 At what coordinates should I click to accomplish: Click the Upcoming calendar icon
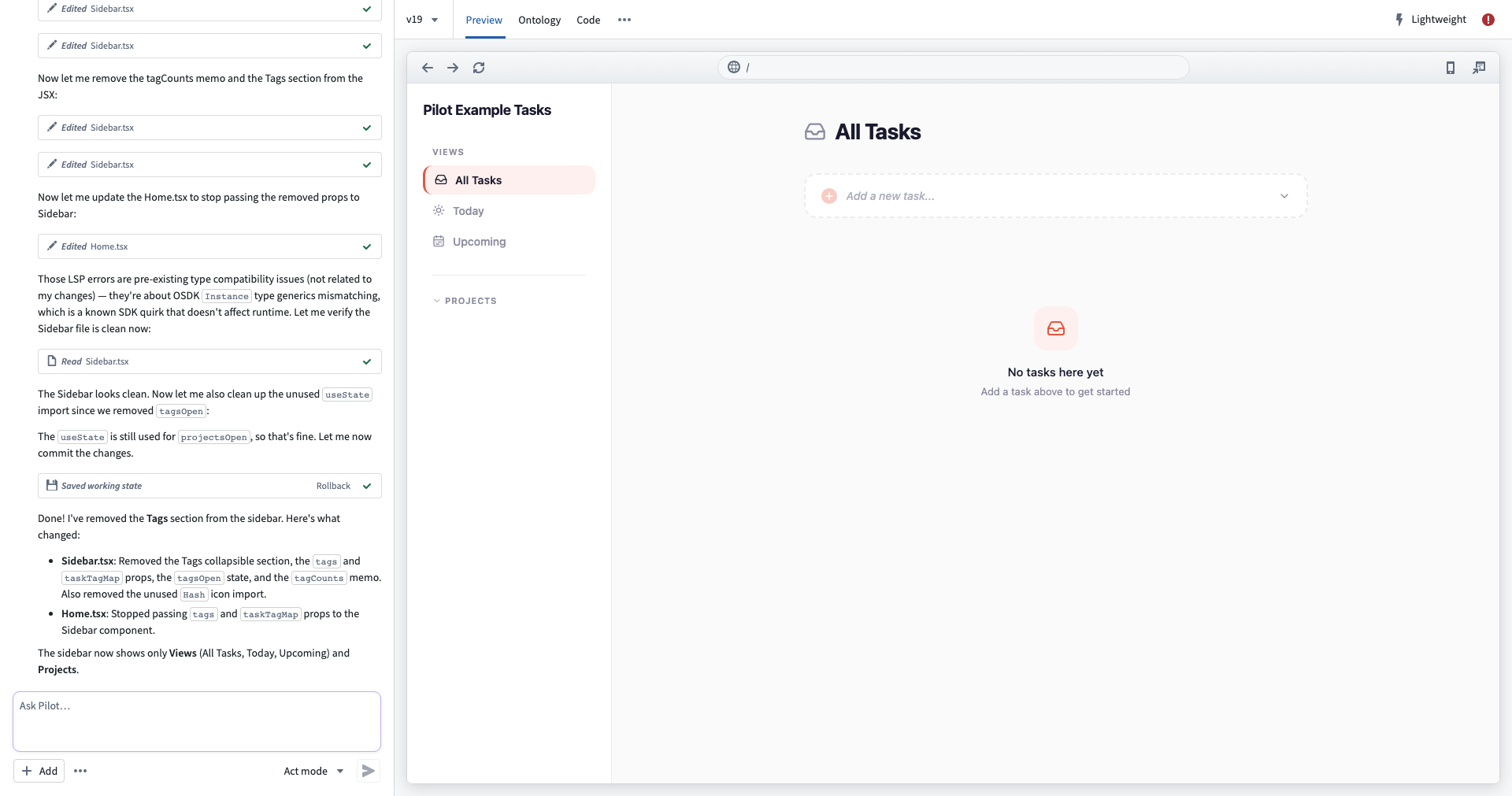(439, 241)
